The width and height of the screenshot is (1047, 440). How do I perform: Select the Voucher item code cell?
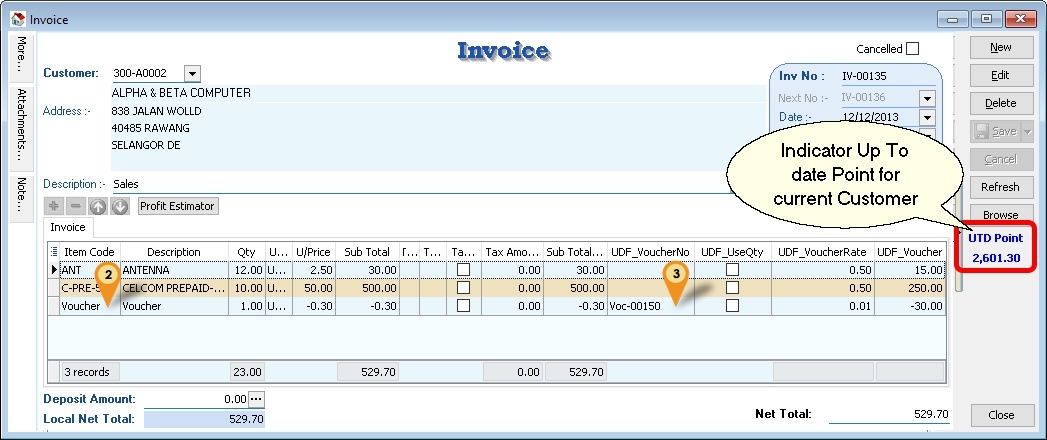(x=82, y=307)
